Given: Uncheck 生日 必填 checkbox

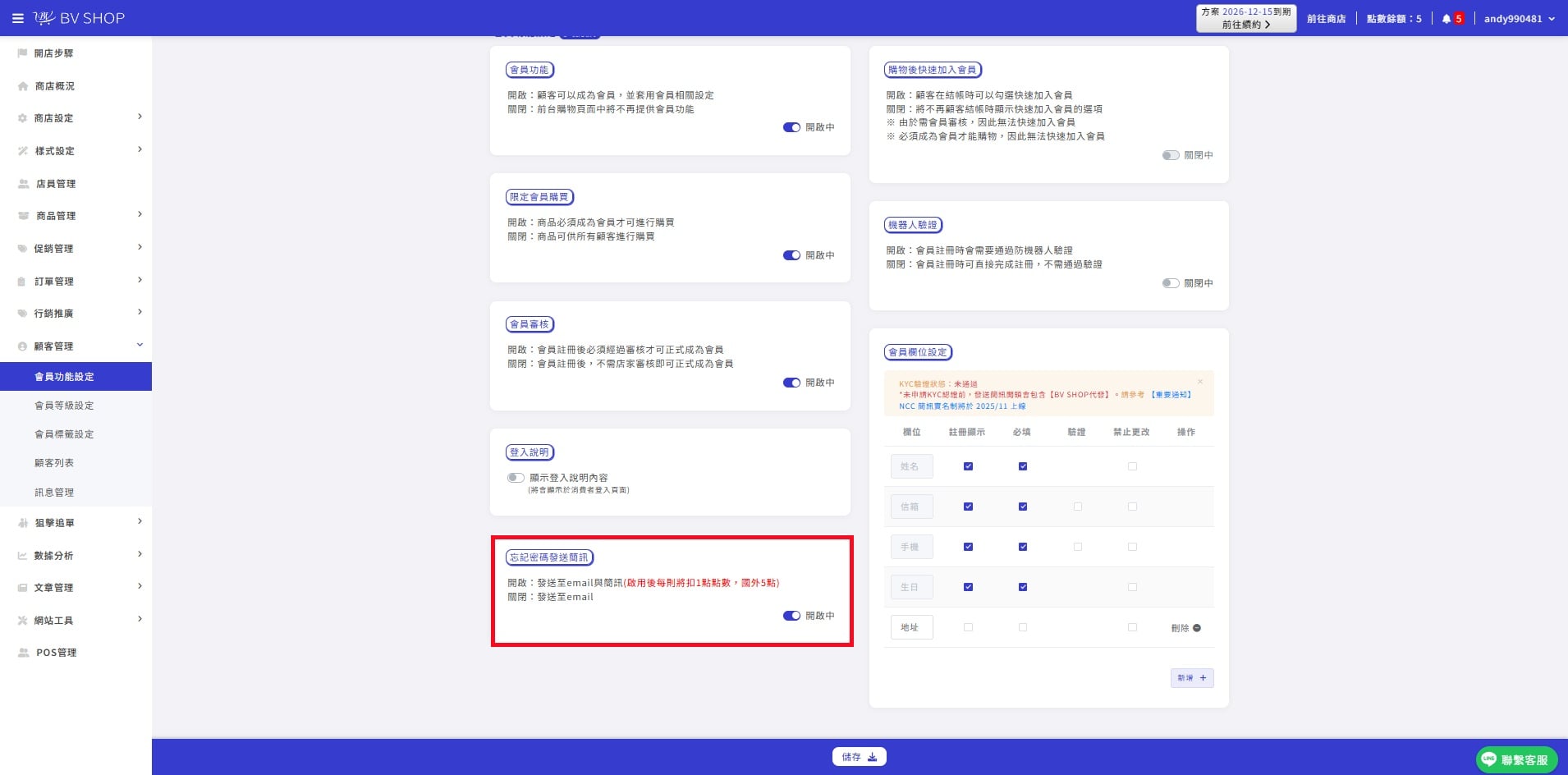Looking at the screenshot, I should pos(1023,587).
